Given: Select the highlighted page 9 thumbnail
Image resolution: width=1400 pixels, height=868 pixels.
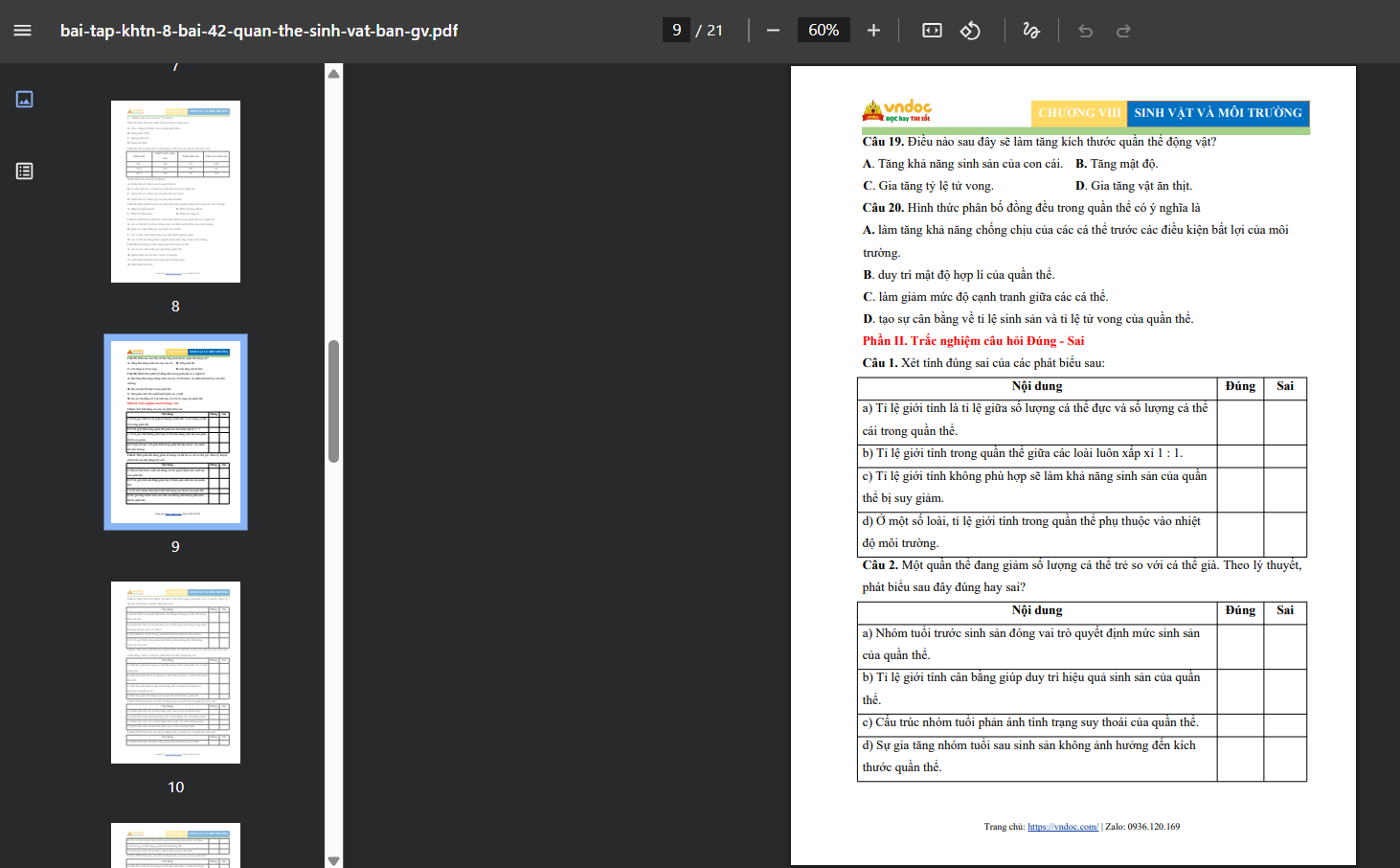Looking at the screenshot, I should [x=175, y=432].
